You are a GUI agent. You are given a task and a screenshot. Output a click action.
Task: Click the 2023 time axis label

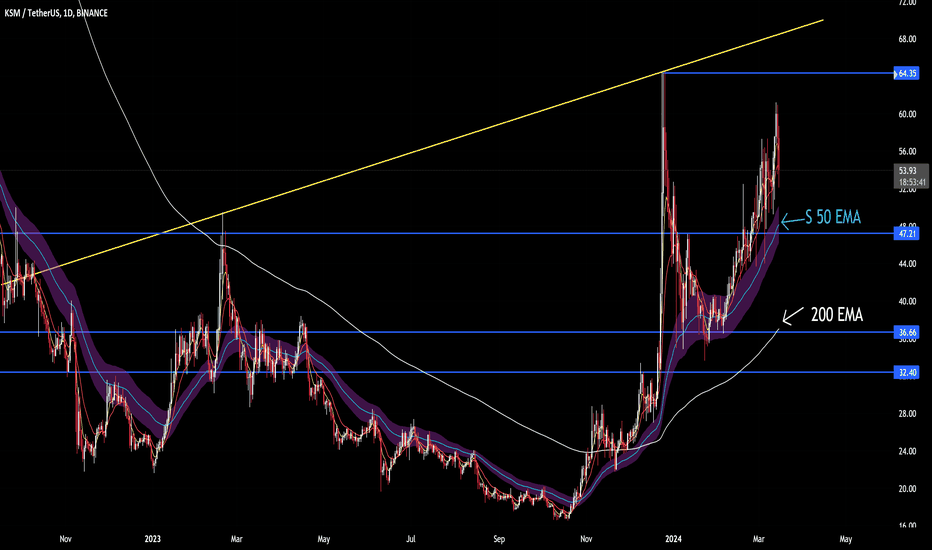click(153, 539)
